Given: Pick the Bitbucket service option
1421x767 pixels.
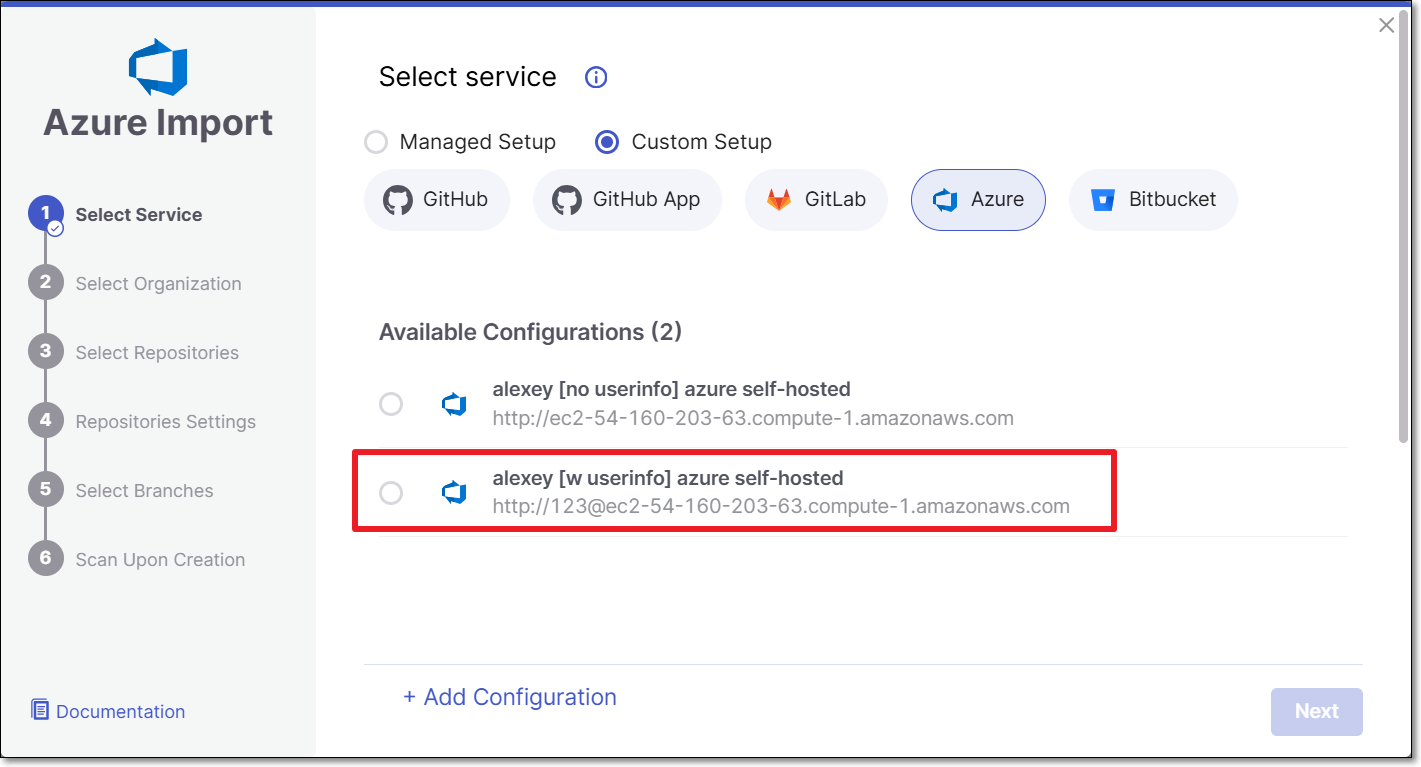Looking at the screenshot, I should pos(1153,199).
